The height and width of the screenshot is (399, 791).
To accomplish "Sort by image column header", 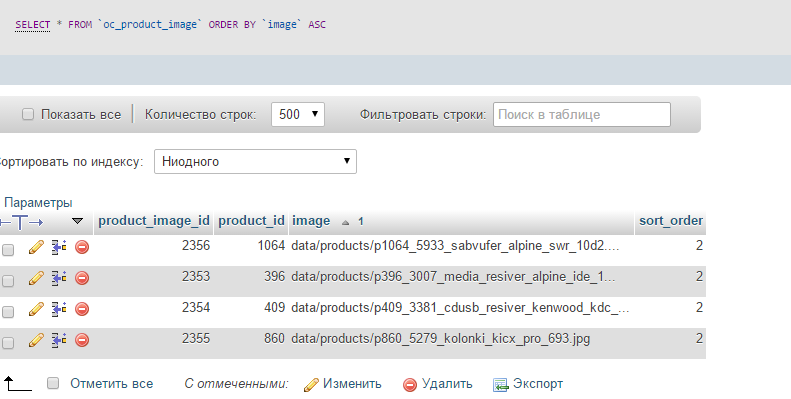I will point(311,220).
